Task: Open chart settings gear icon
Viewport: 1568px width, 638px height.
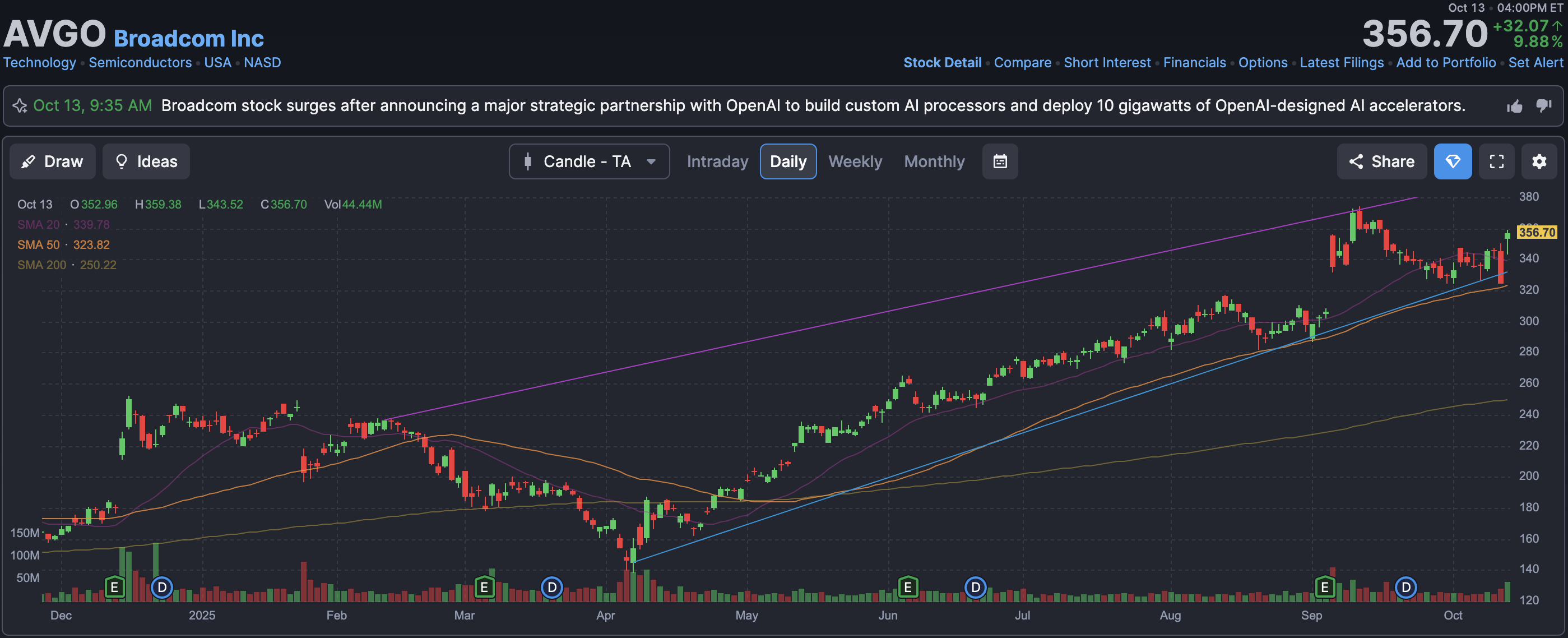Action: point(1539,161)
